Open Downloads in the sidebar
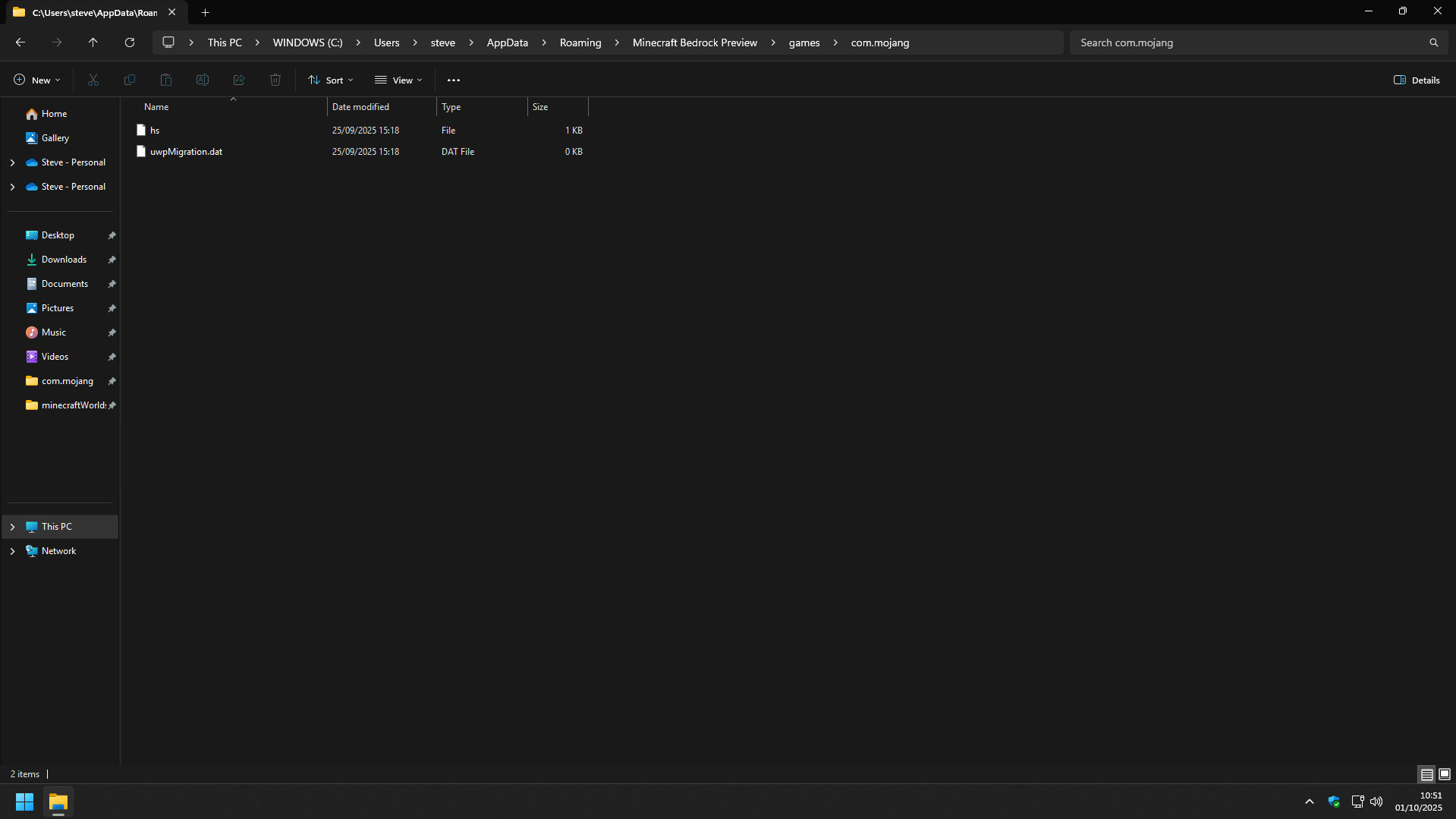Image resolution: width=1456 pixels, height=819 pixels. [64, 260]
